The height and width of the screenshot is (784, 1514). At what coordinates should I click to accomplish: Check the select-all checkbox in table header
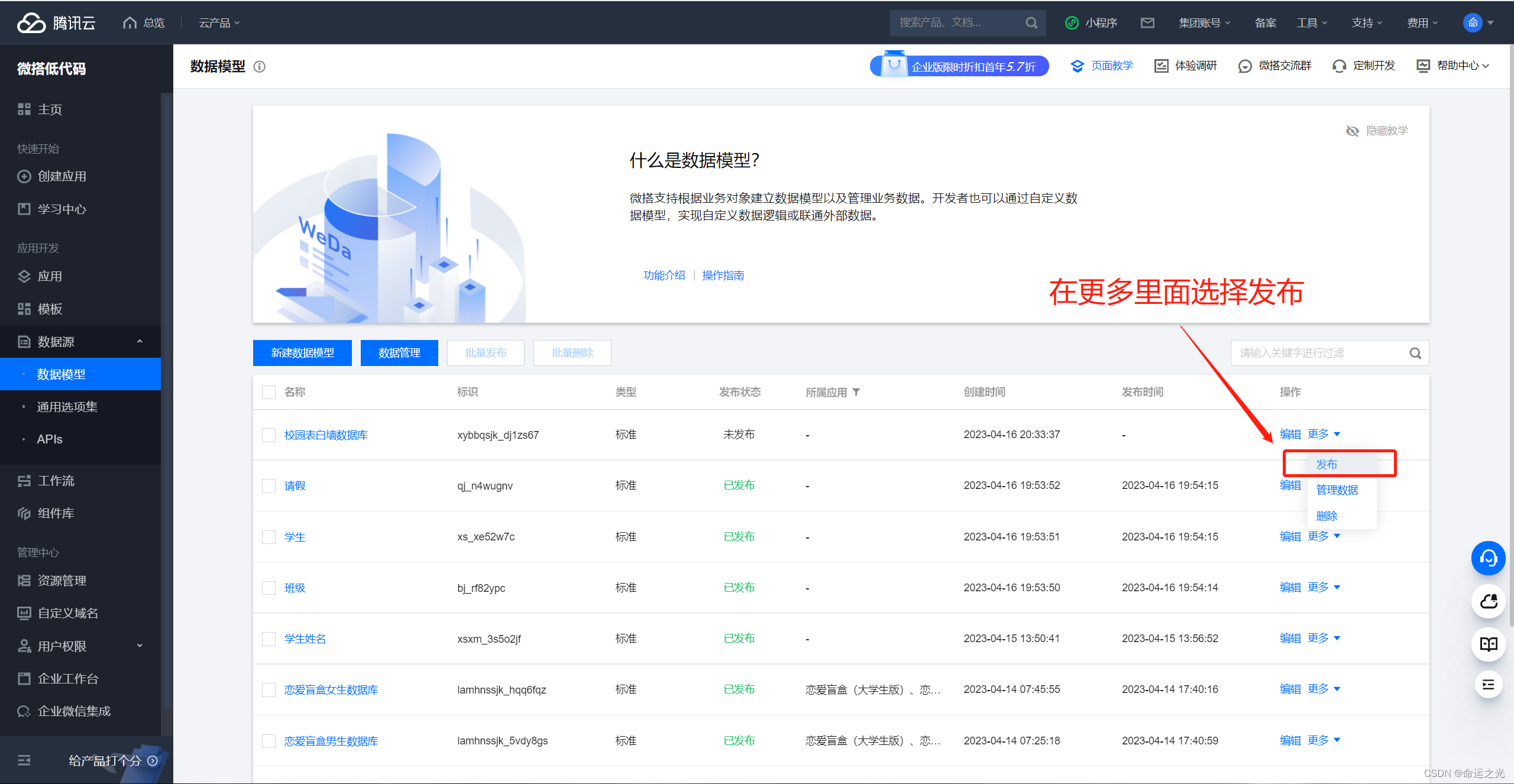[x=269, y=393]
